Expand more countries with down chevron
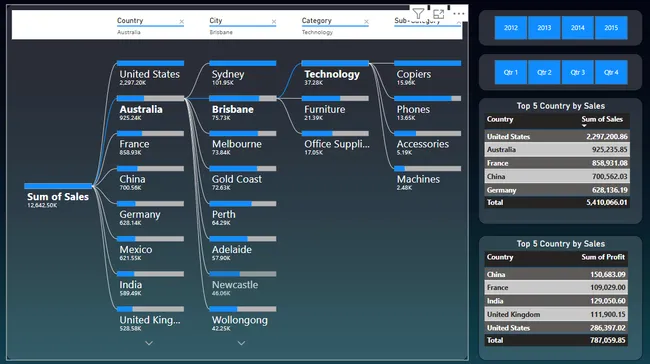The width and height of the screenshot is (650, 364). coord(149,343)
